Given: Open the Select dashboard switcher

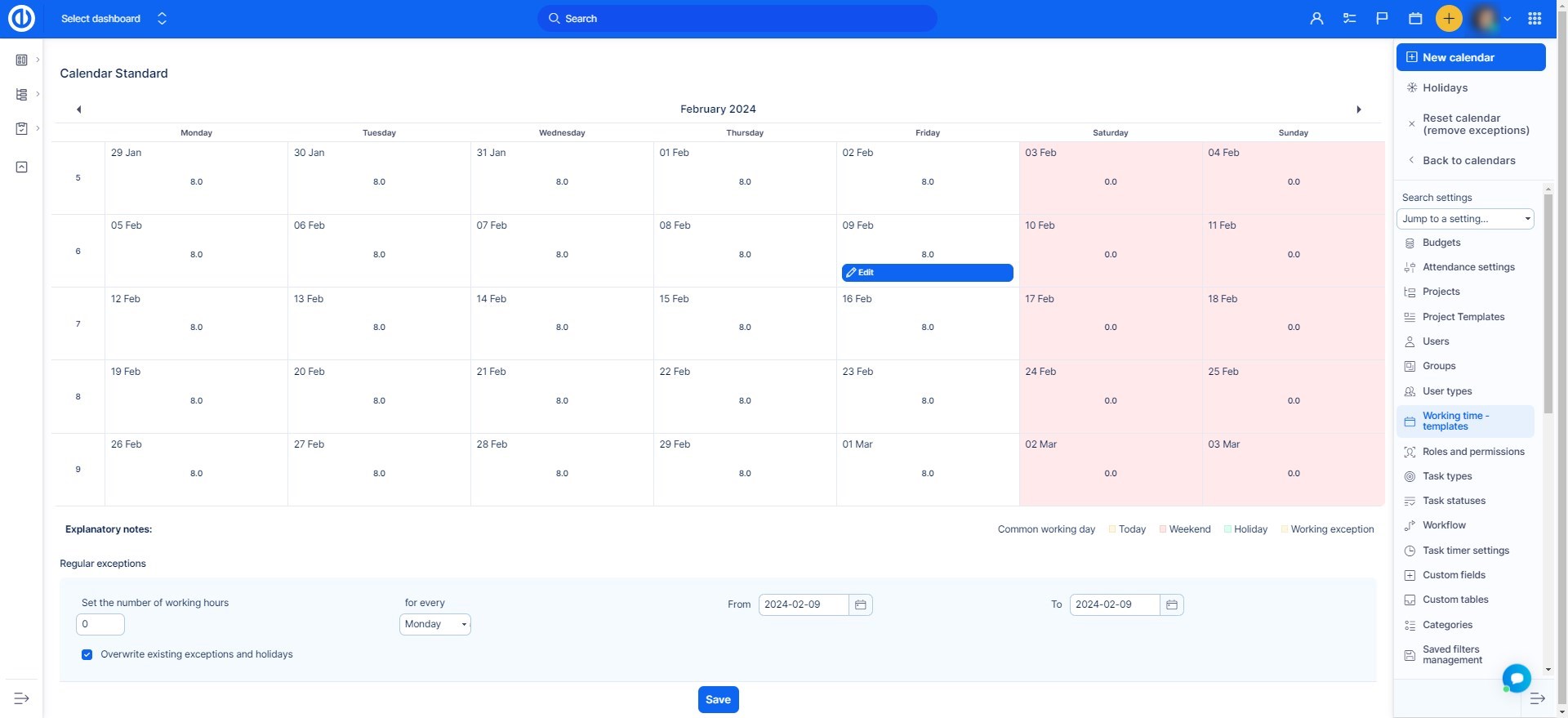Looking at the screenshot, I should click(114, 18).
